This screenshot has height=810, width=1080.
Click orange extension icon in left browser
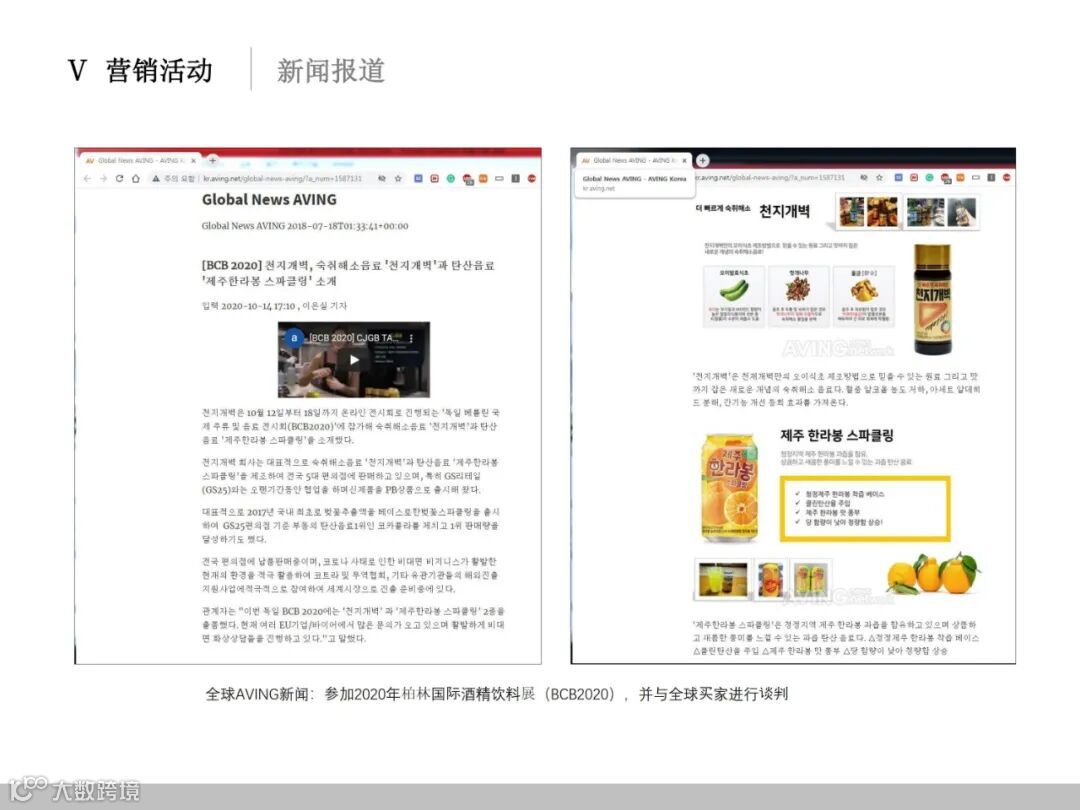(483, 178)
